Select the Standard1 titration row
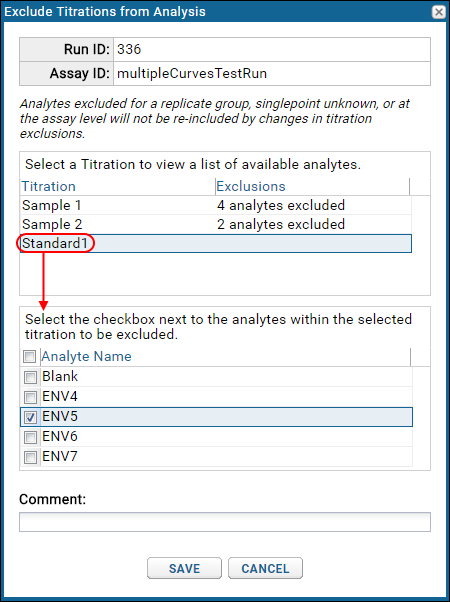Viewport: 450px width, 602px height. tap(216, 243)
